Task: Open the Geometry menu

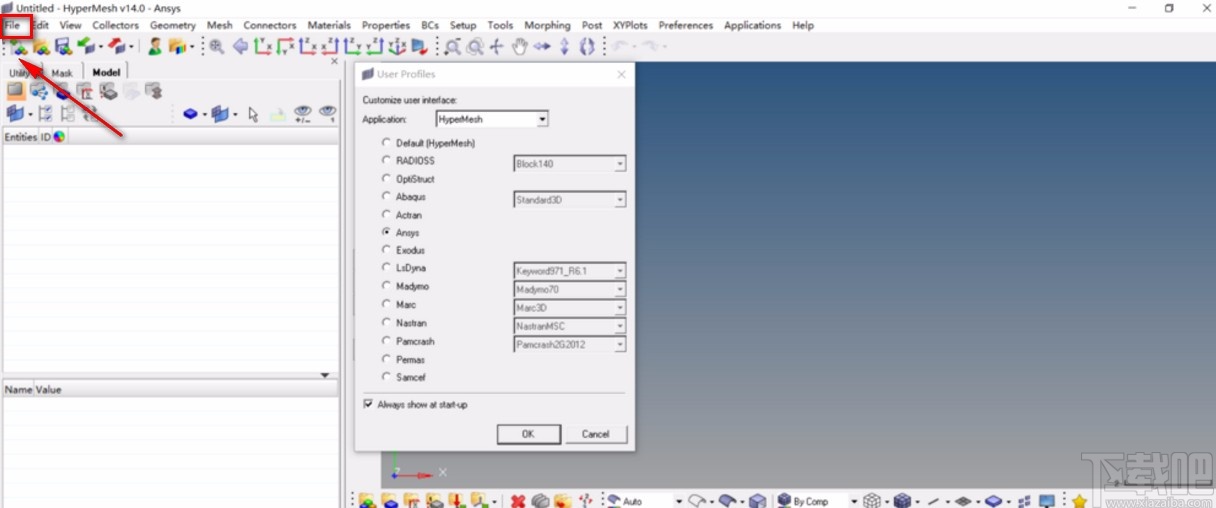Action: click(173, 25)
